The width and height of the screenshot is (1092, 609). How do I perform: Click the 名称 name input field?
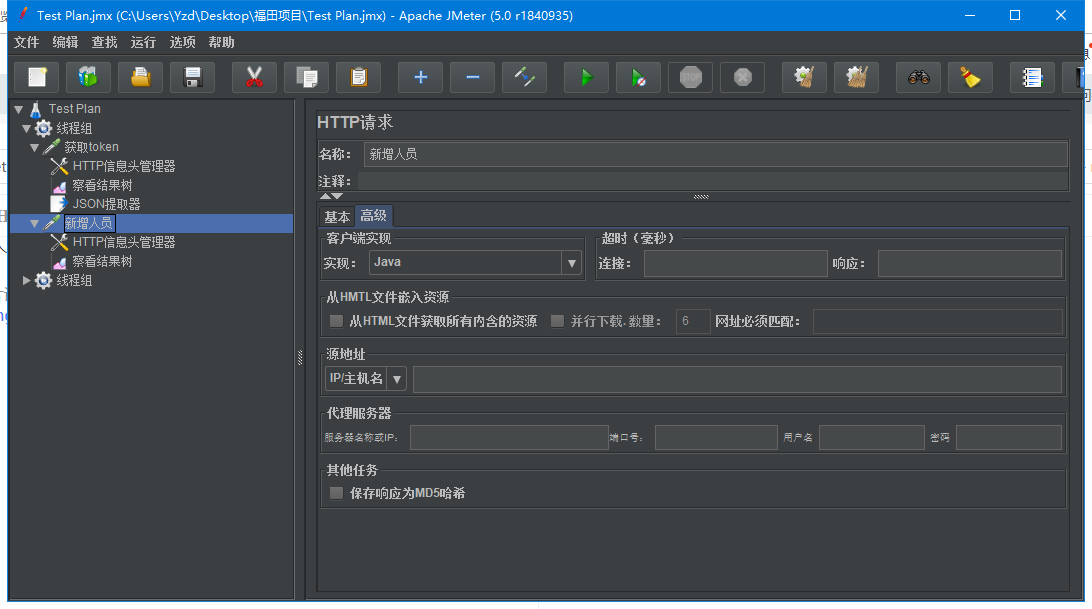[715, 154]
